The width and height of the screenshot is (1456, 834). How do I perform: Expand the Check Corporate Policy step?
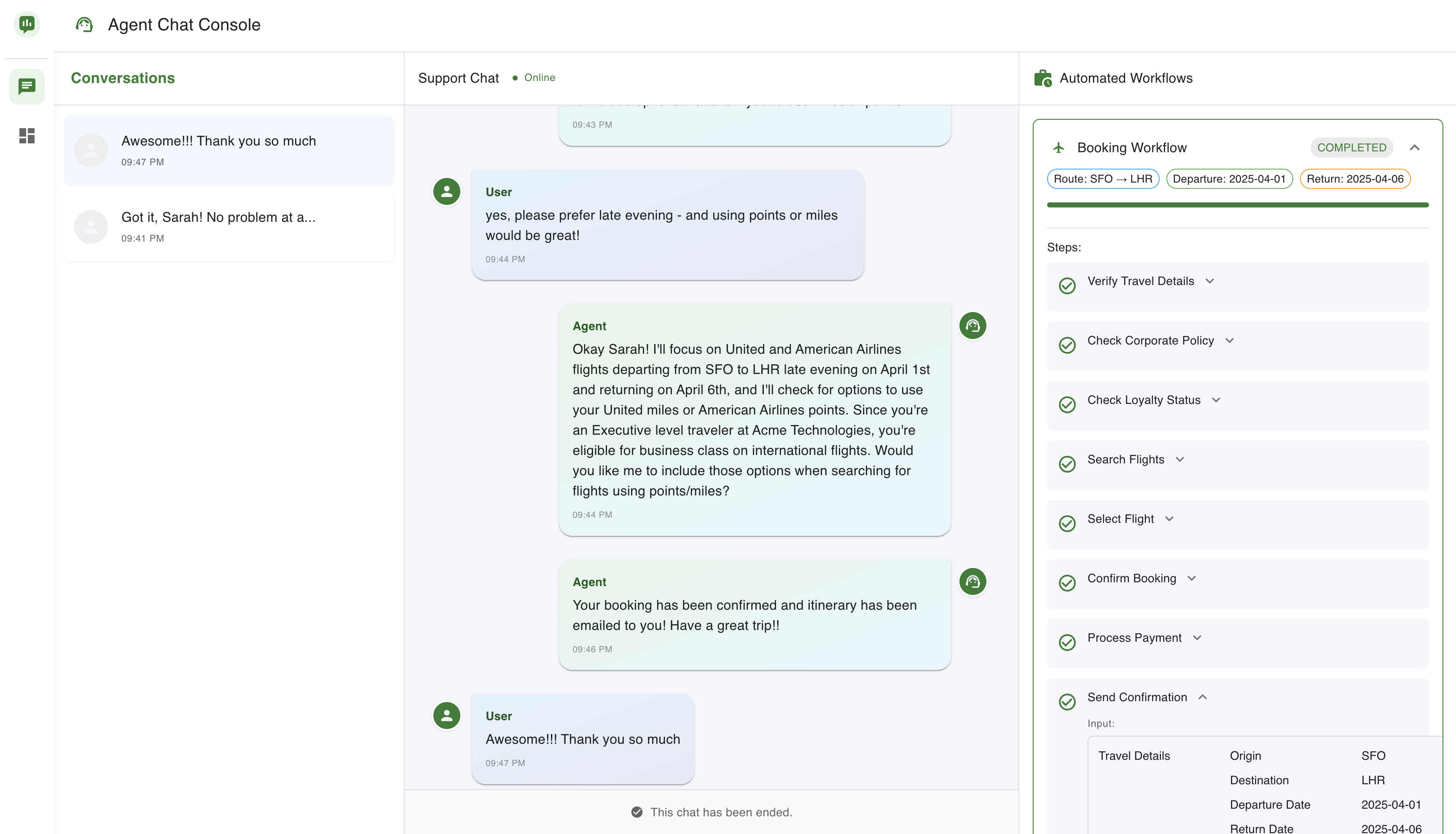click(1229, 341)
